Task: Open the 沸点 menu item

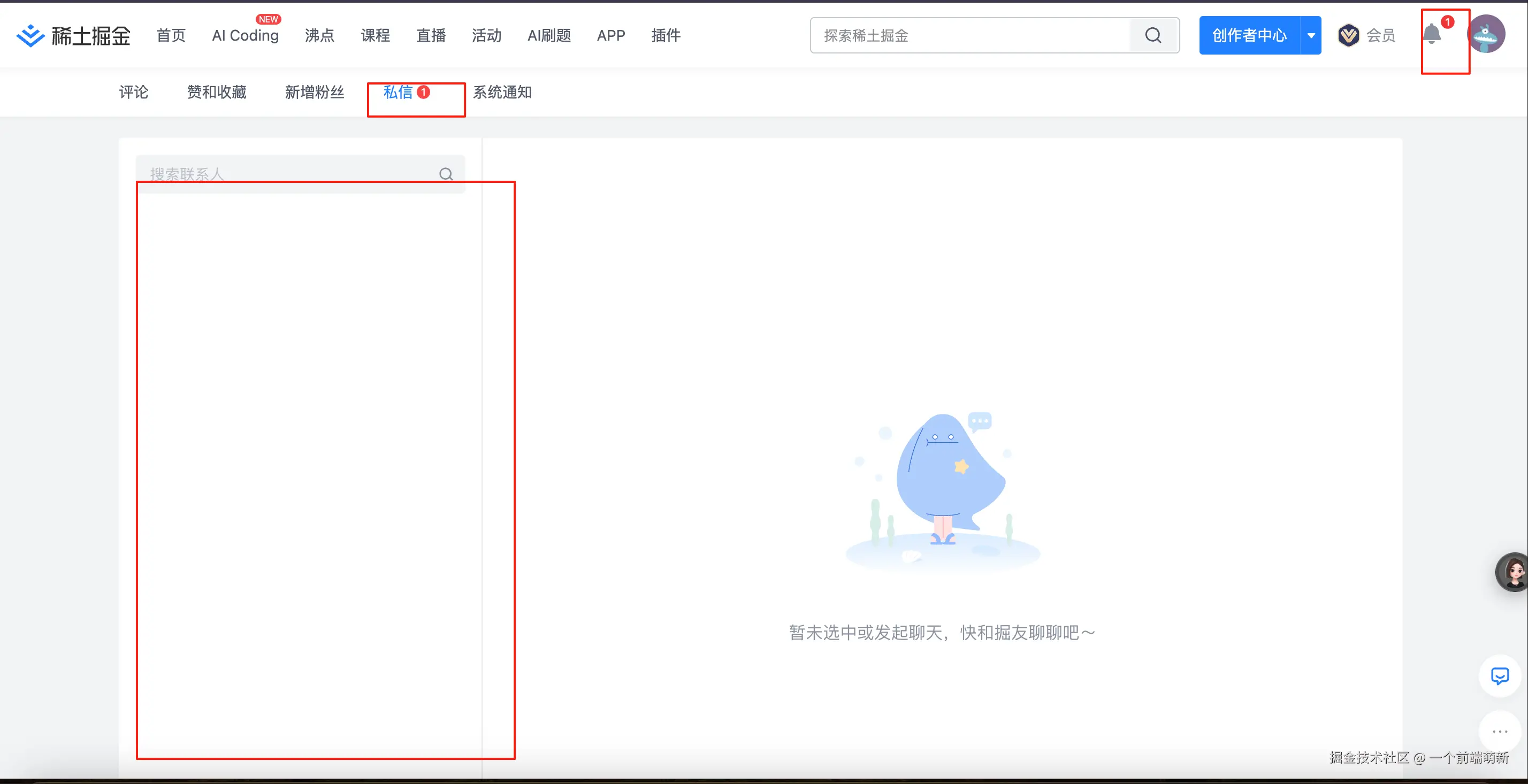Action: (319, 36)
